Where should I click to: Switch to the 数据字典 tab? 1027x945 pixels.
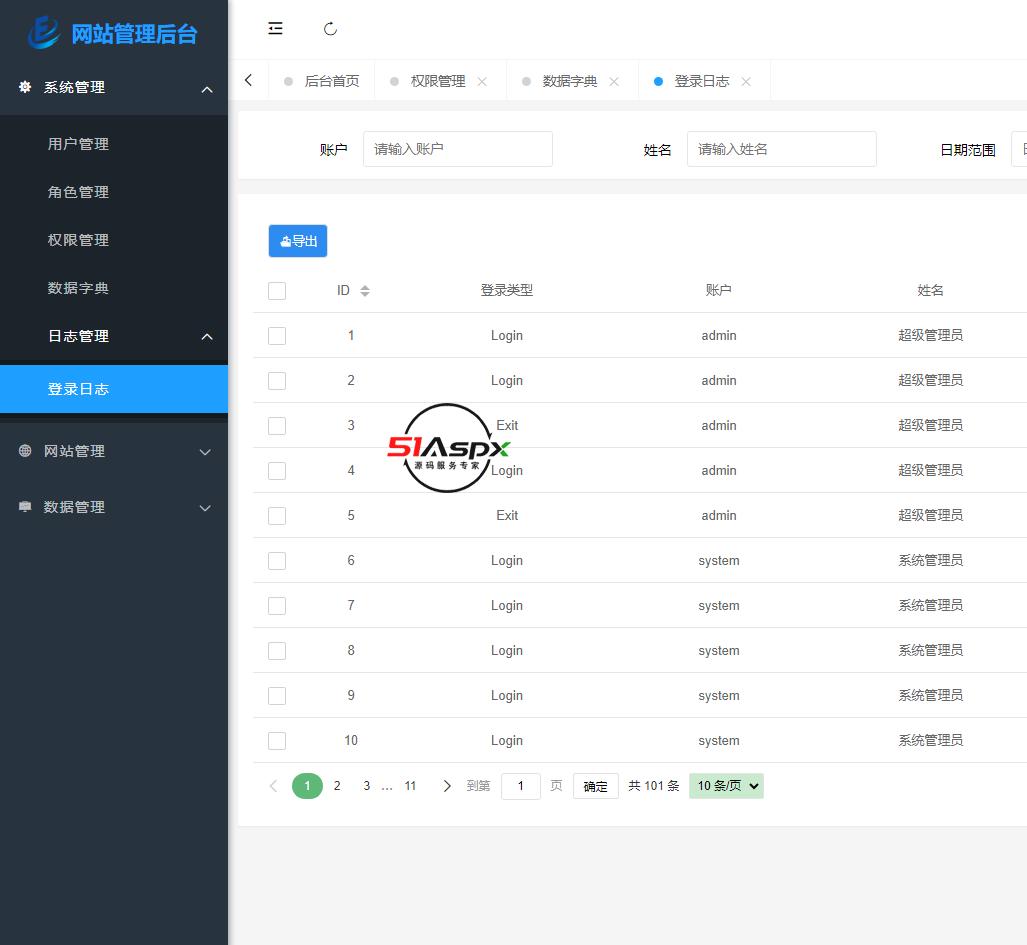(569, 81)
